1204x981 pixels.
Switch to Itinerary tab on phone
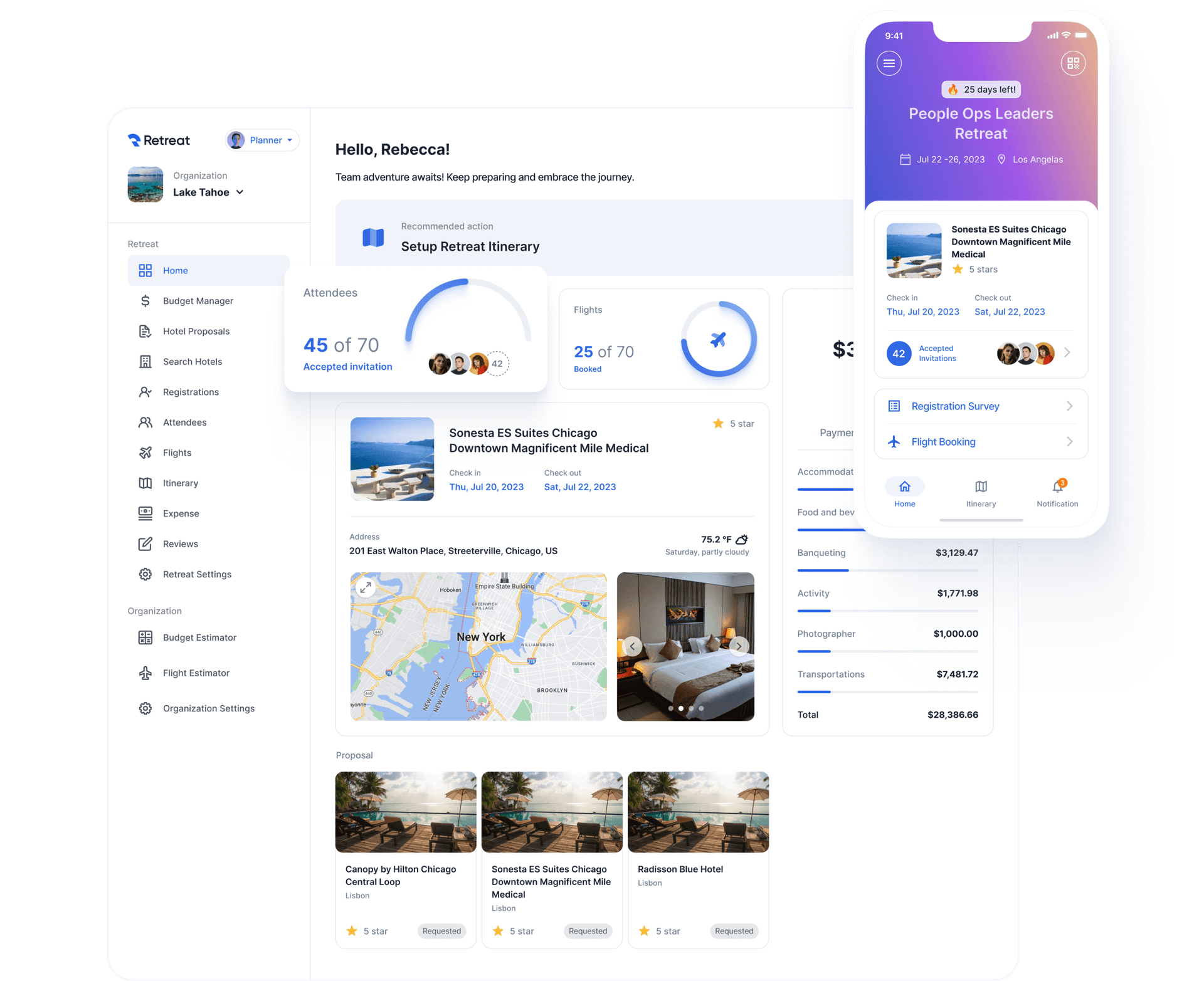coord(981,493)
